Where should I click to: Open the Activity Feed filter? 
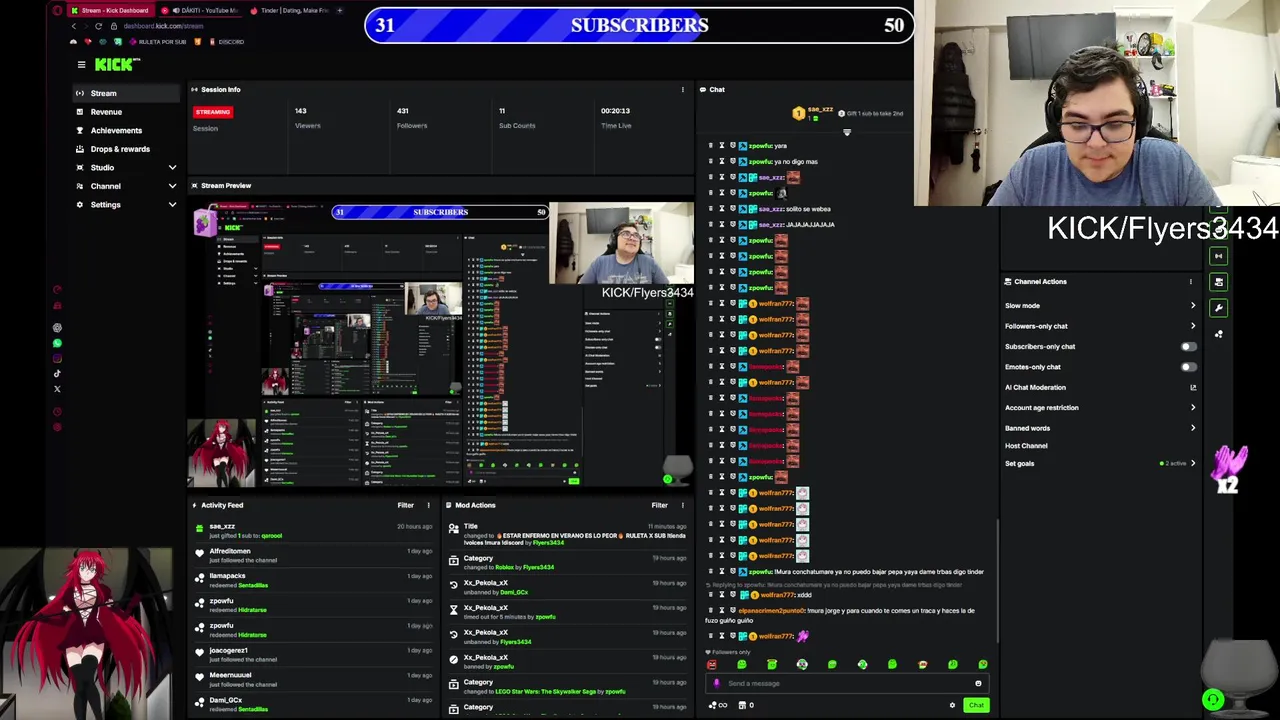coord(405,505)
